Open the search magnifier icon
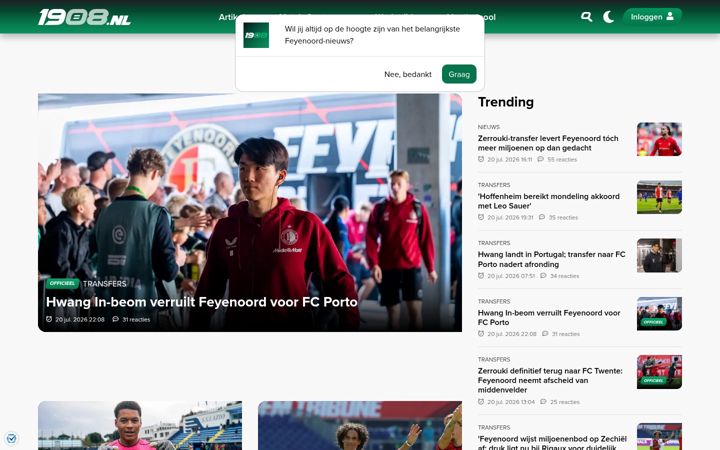Viewport: 720px width, 450px height. point(586,17)
